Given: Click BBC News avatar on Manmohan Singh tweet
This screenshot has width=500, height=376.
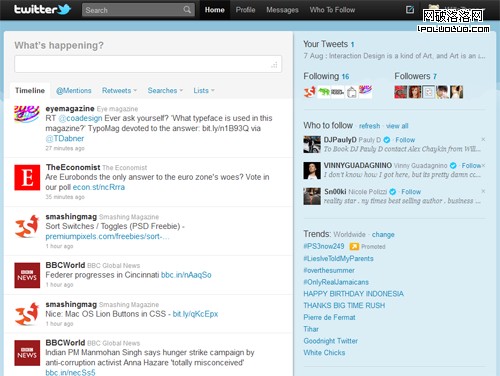Looking at the screenshot, I should [x=27, y=353].
